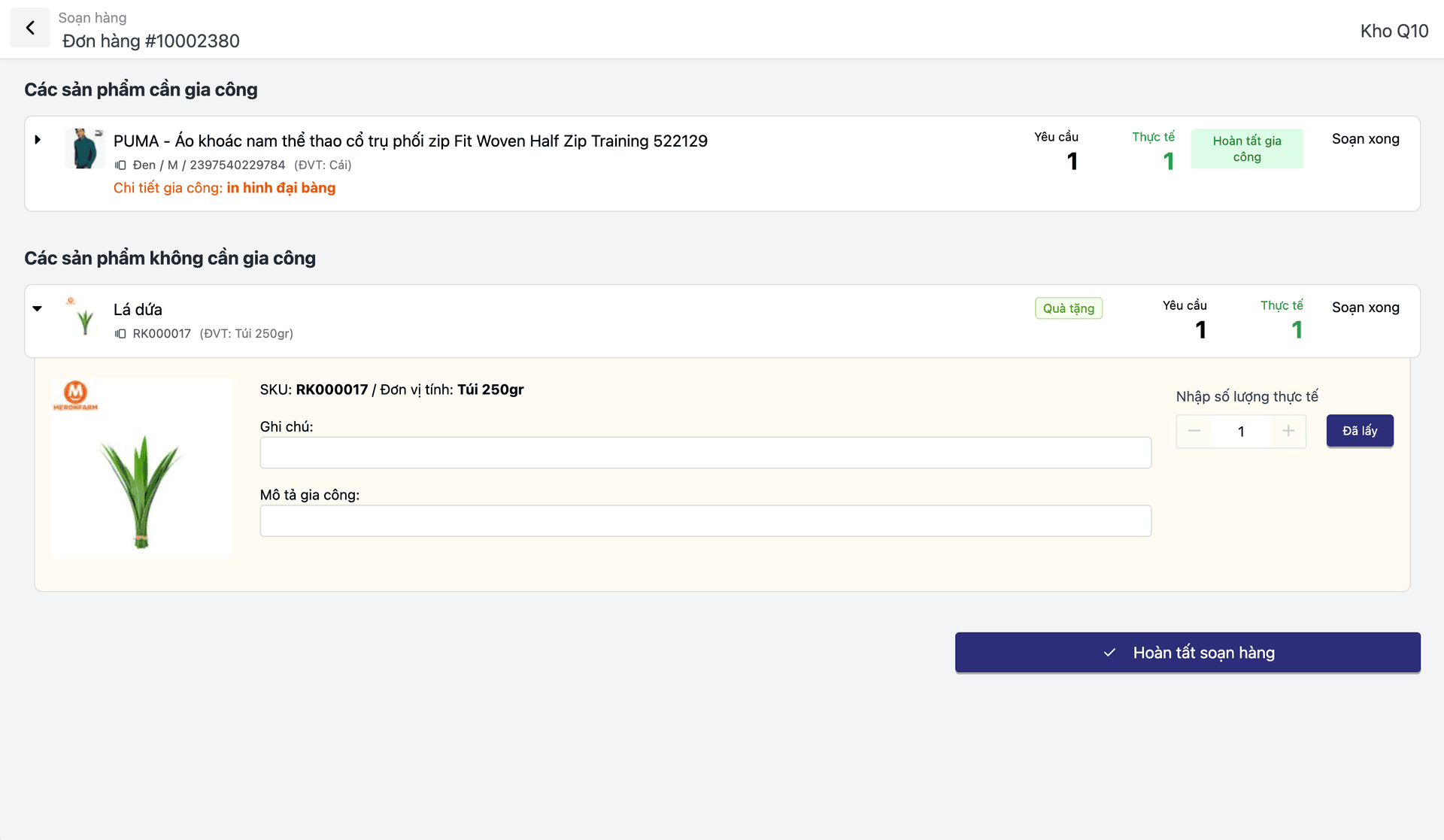Click the Quà tặng tag
1444x840 pixels.
(x=1068, y=308)
